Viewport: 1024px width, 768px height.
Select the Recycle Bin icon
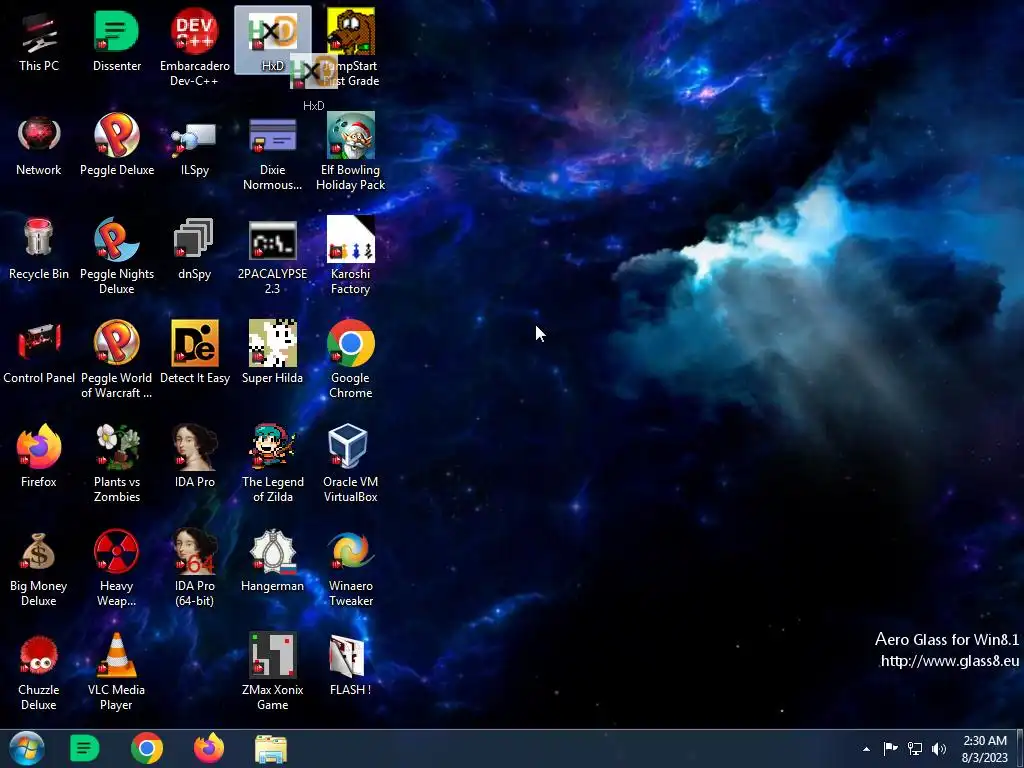click(x=39, y=249)
